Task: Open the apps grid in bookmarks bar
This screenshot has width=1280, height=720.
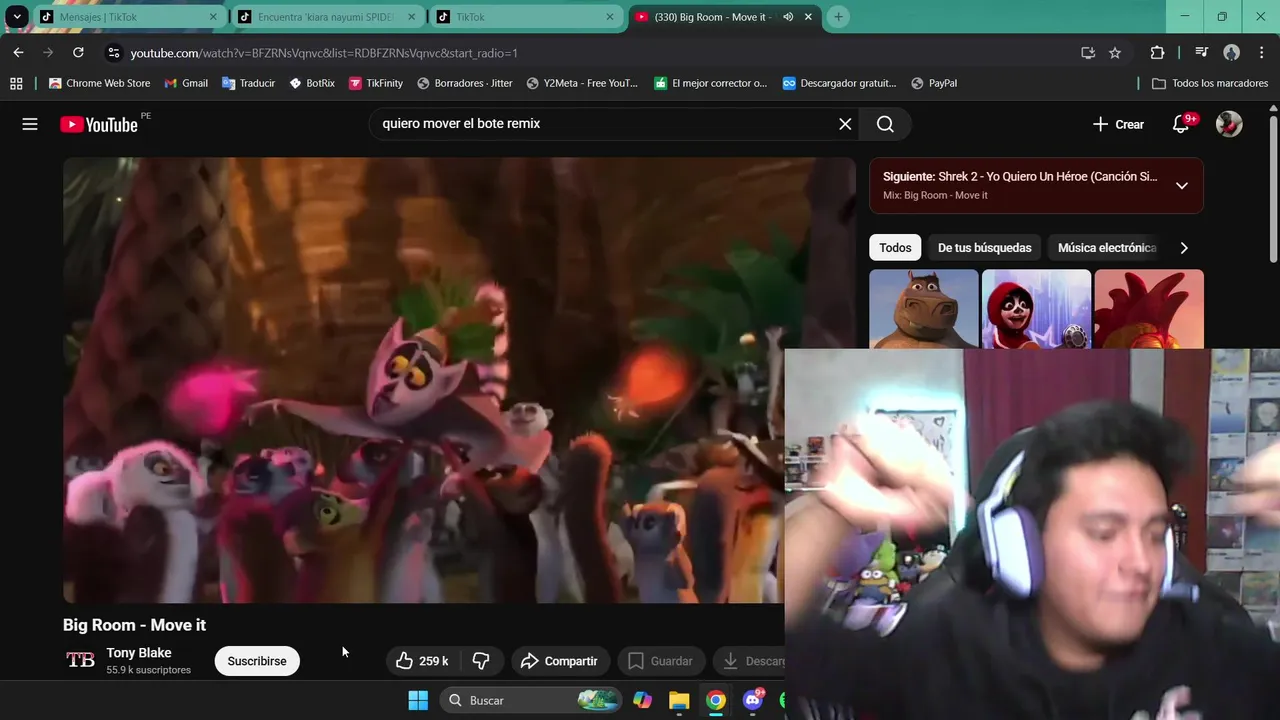Action: (x=16, y=83)
